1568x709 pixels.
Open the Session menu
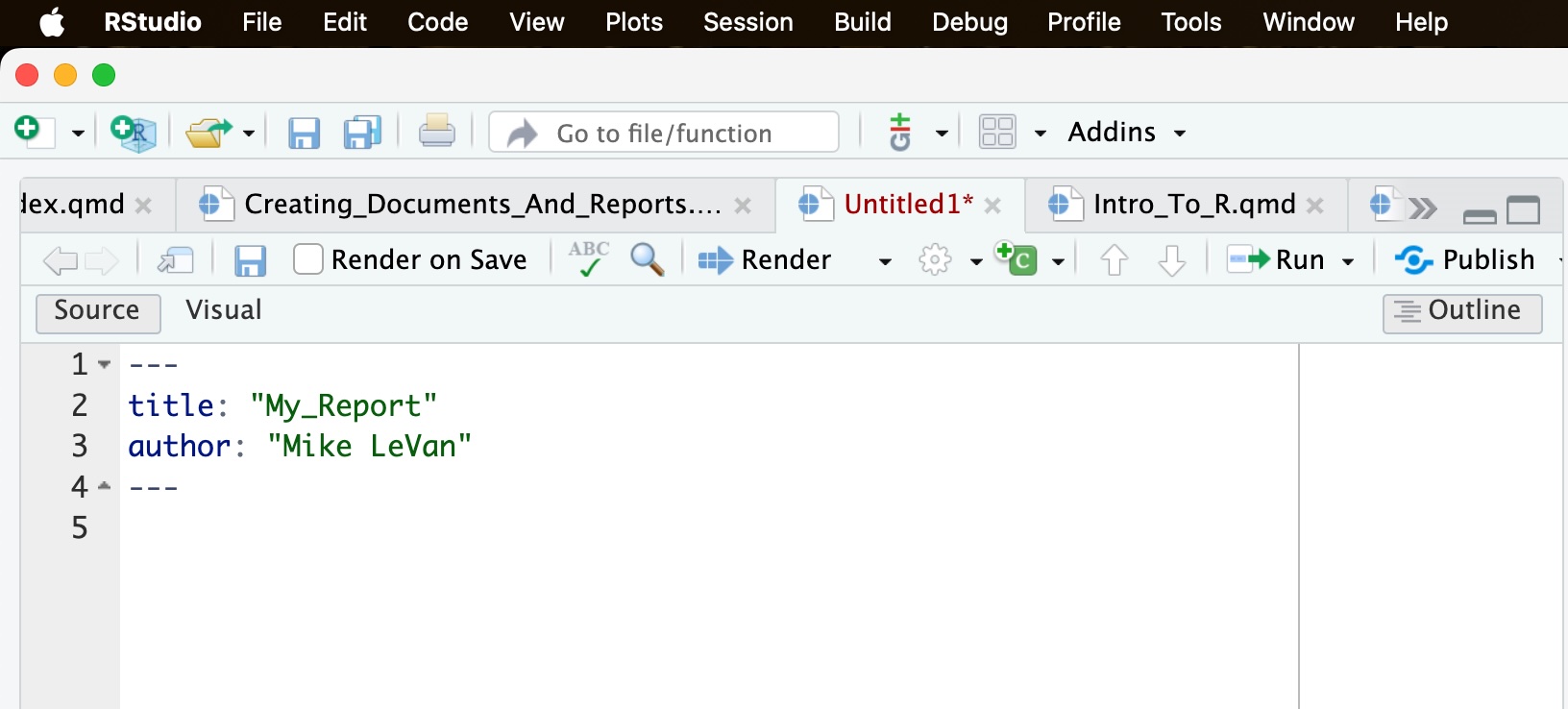tap(747, 22)
